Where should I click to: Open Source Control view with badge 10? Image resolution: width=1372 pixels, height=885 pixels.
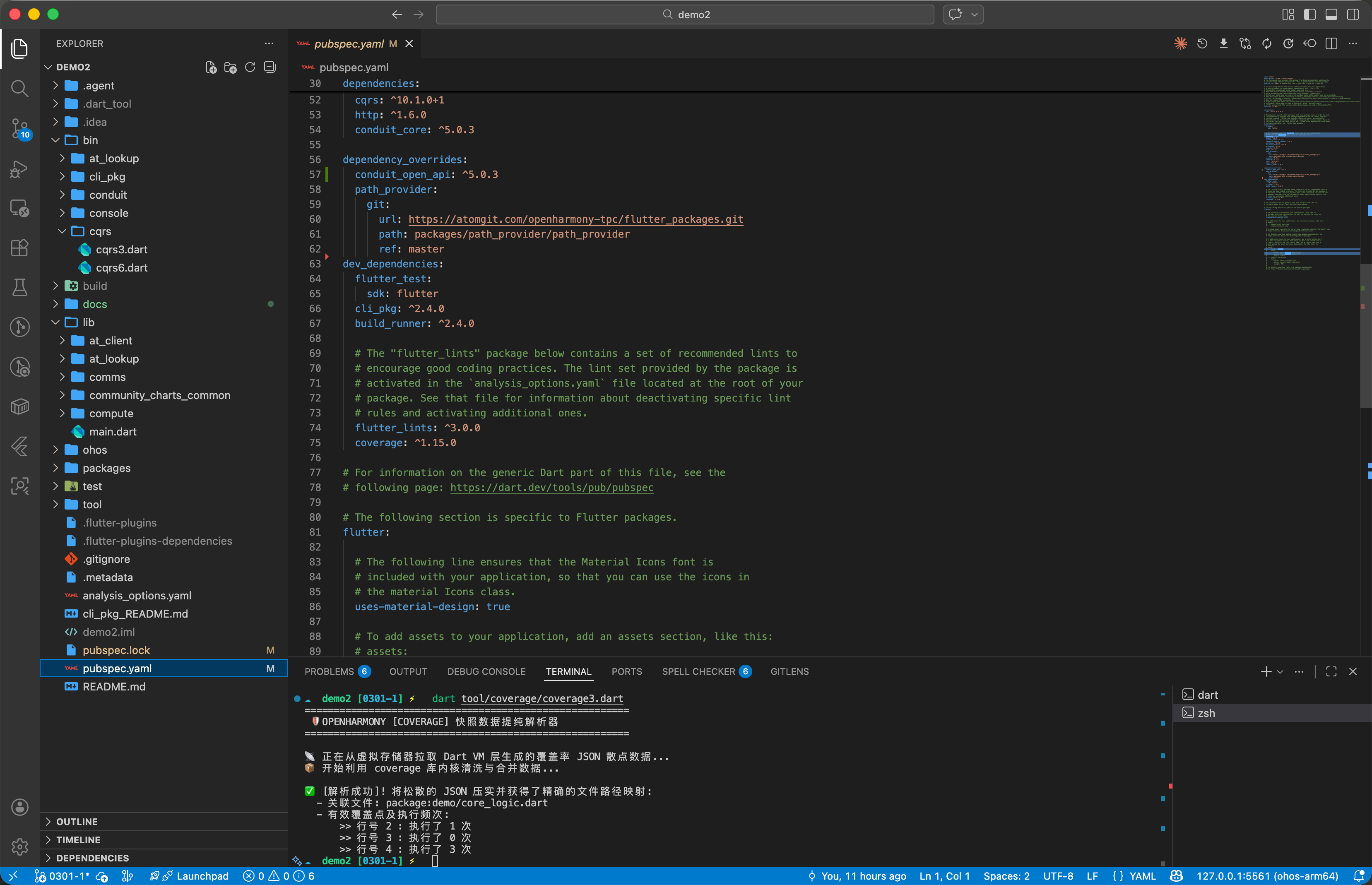tap(19, 127)
